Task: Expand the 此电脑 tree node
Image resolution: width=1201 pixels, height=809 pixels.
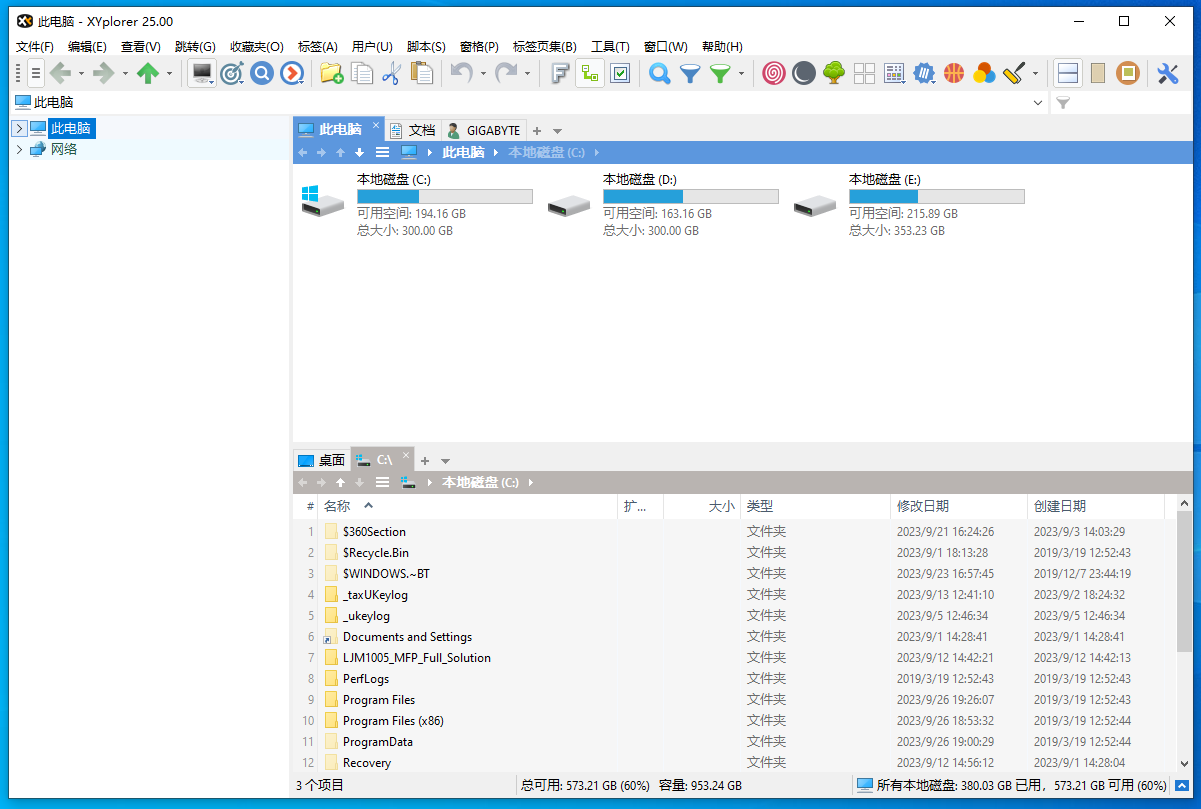Action: point(19,128)
